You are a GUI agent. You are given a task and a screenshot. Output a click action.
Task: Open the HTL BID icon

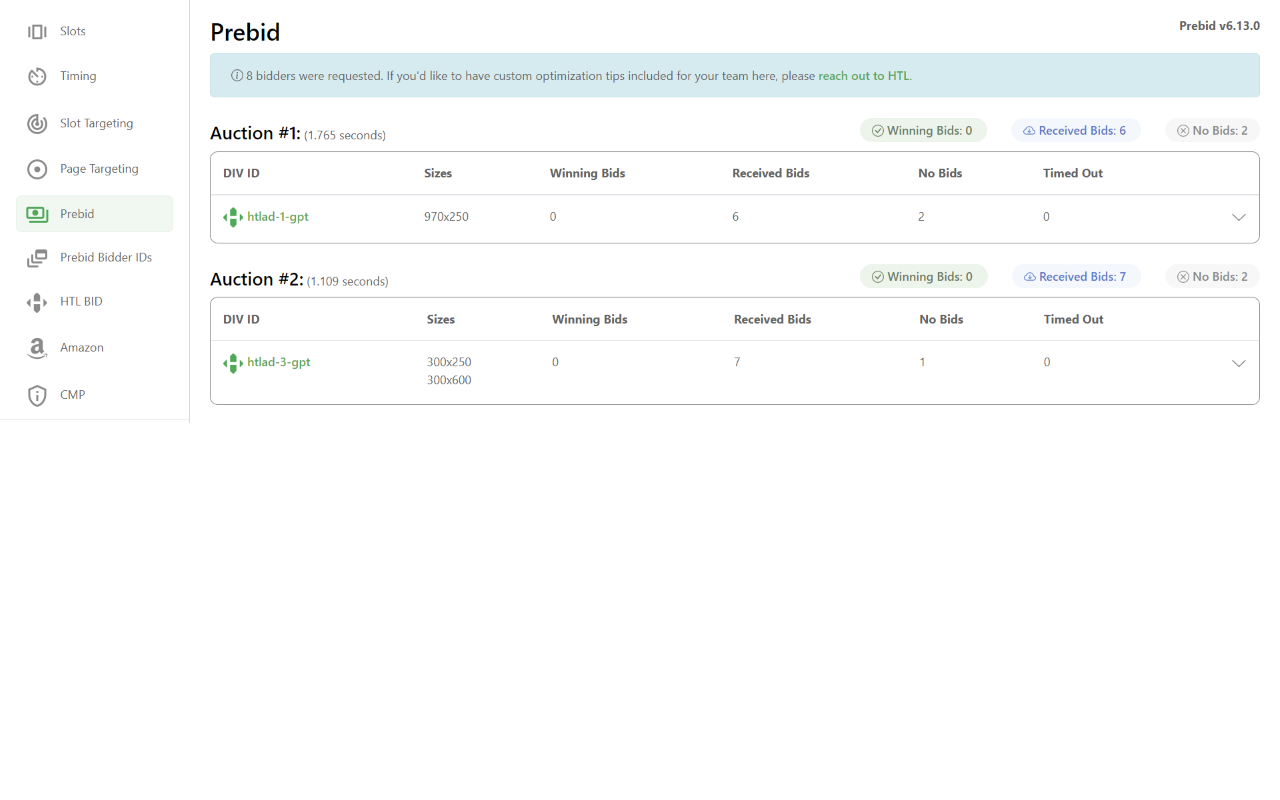click(37, 302)
